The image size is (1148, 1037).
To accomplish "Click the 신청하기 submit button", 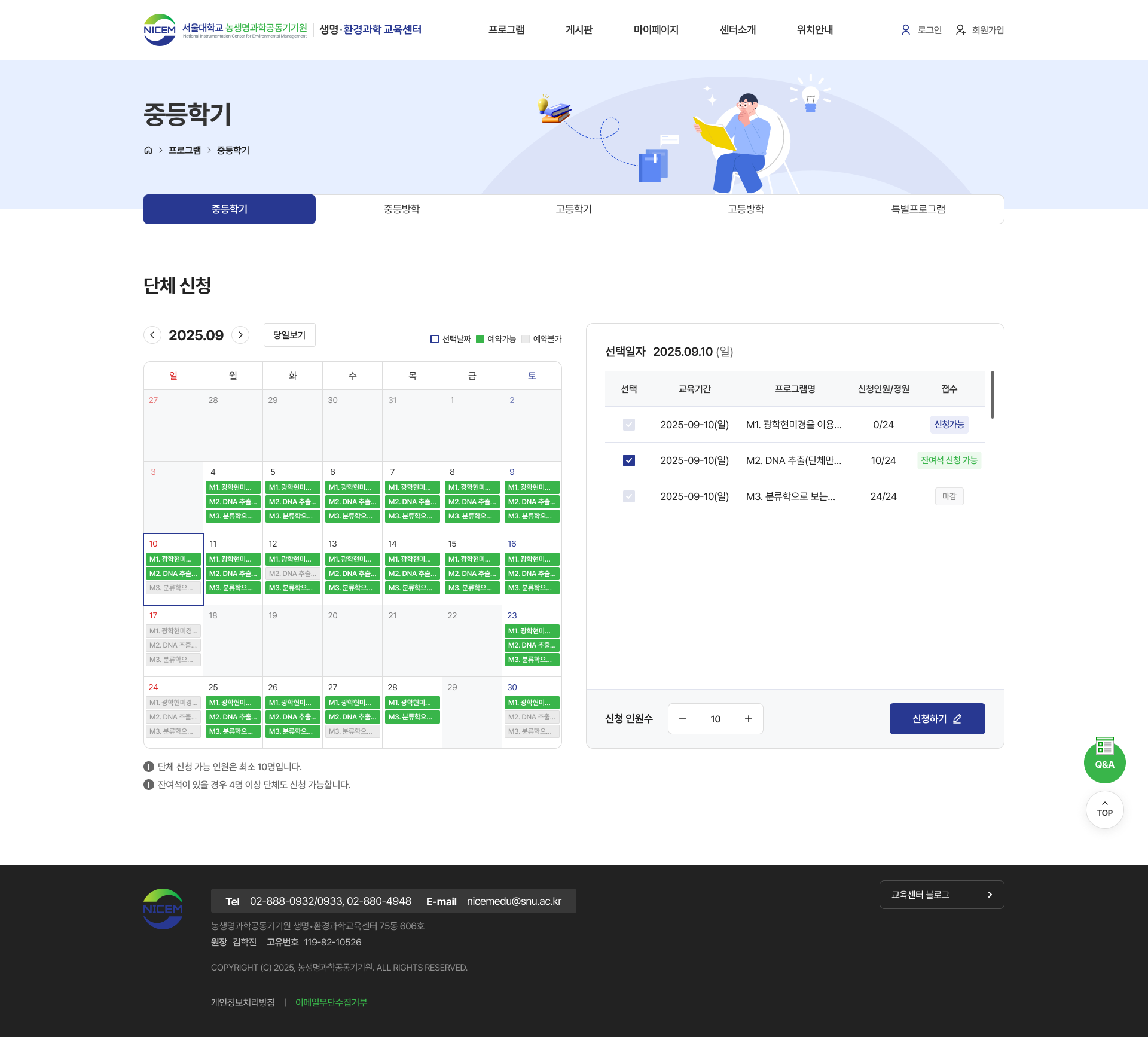I will [x=936, y=719].
